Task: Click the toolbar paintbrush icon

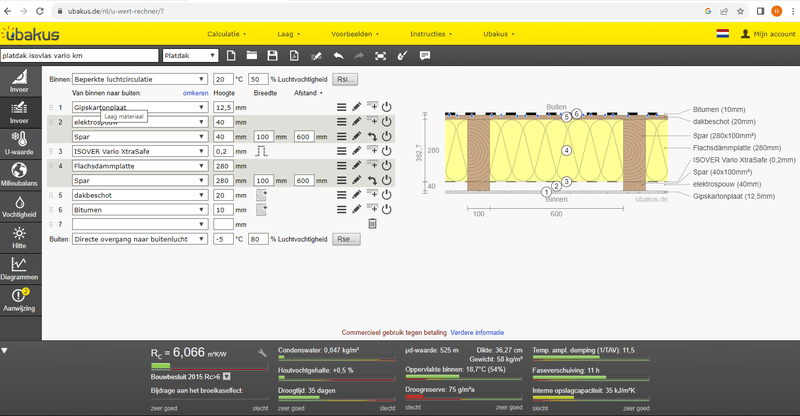Action: click(x=403, y=56)
